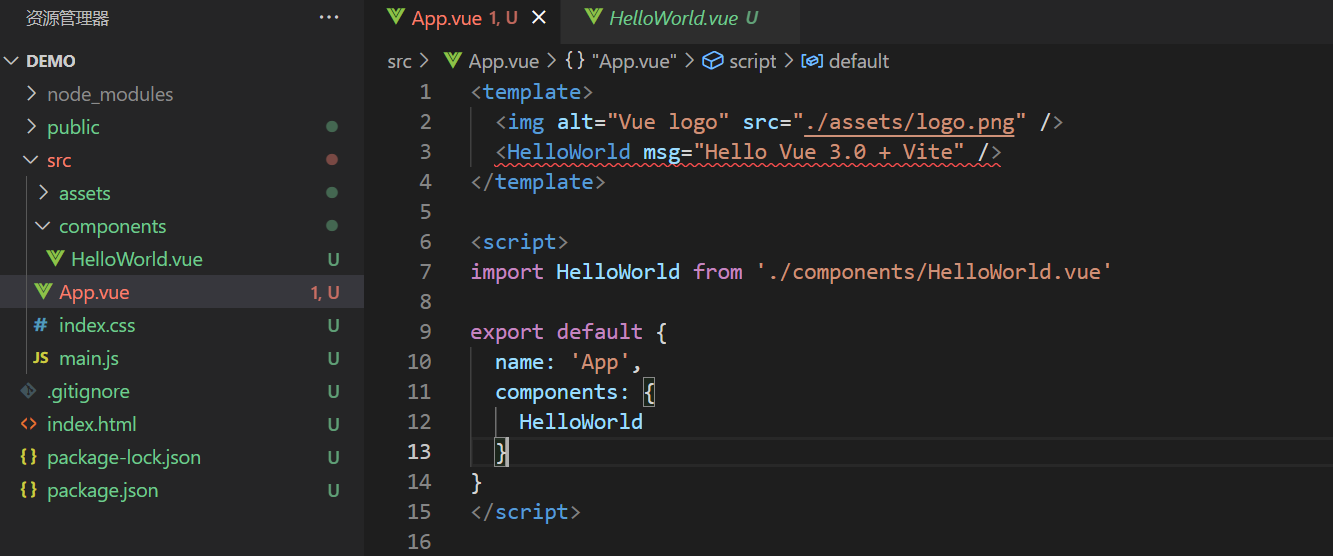Open the explorer panel more actions ellipsis
Viewport: 1333px width, 556px height.
[329, 18]
